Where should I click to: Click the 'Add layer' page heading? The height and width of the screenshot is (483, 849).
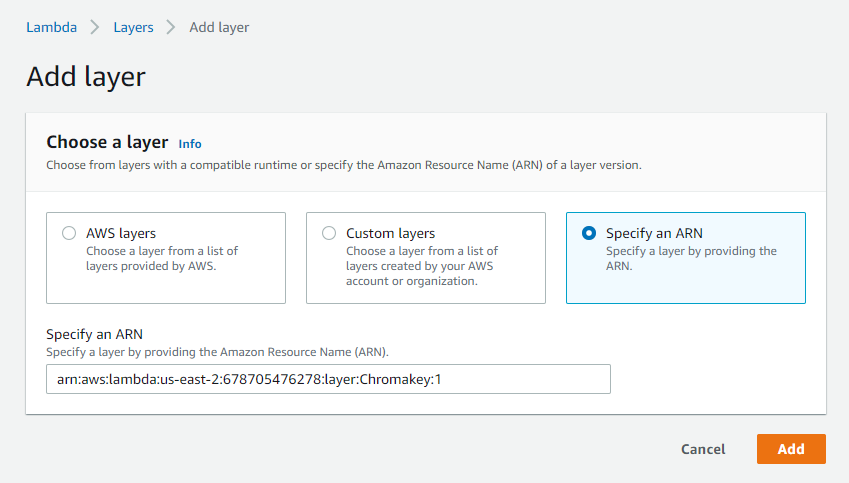pos(86,76)
